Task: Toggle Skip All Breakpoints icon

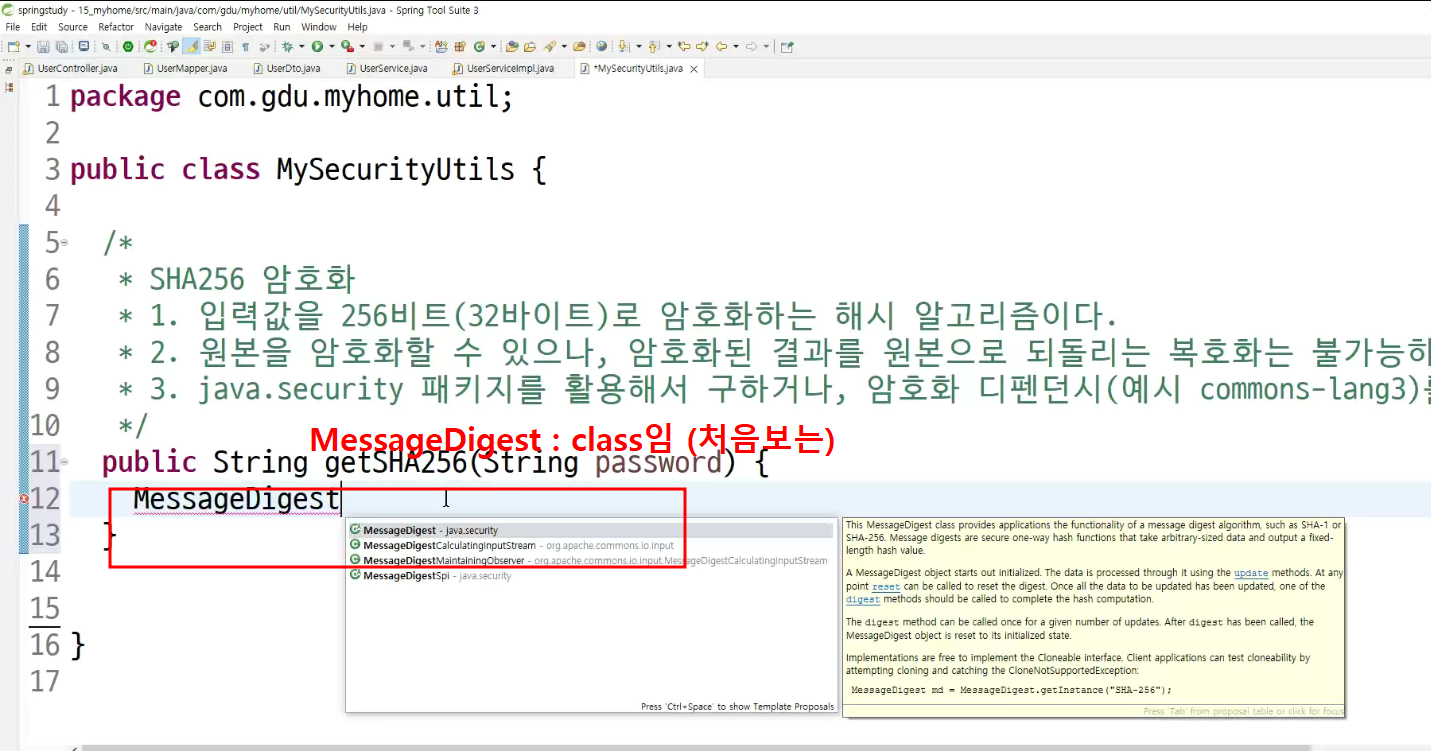Action: (106, 46)
